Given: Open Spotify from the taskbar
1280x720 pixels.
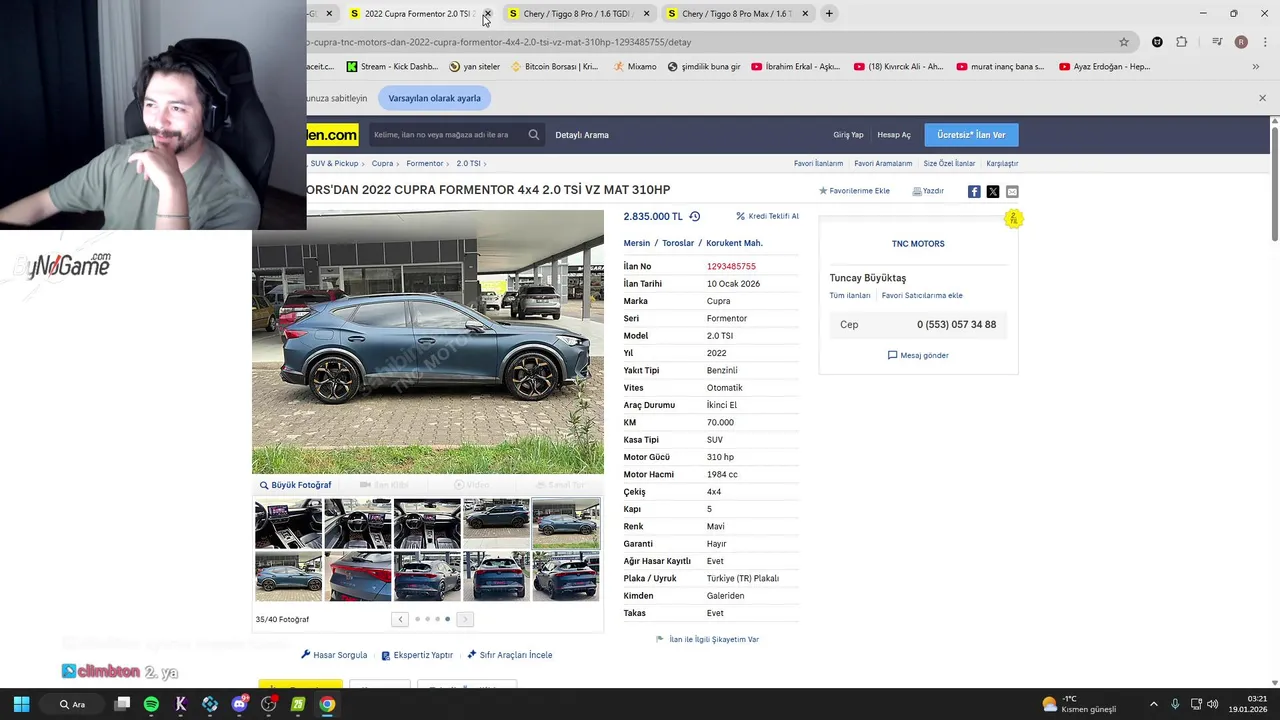Looking at the screenshot, I should pos(151,704).
